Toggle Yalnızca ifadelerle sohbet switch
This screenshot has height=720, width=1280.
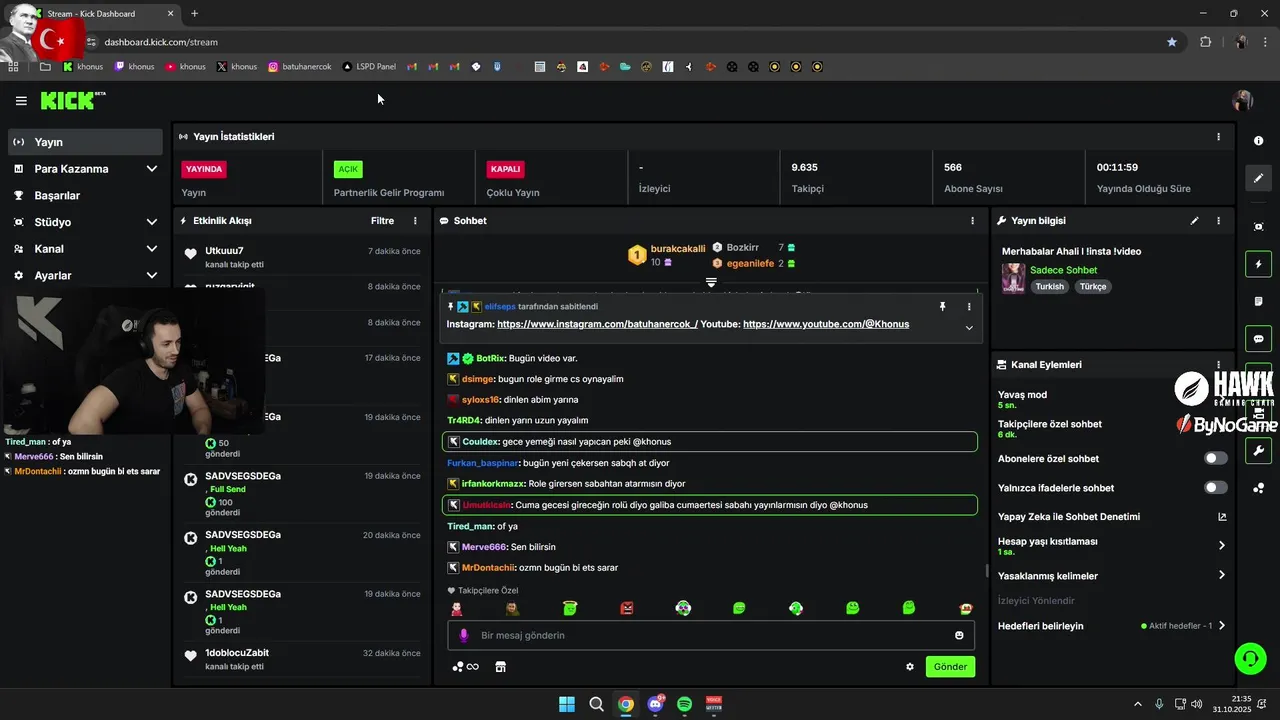pyautogui.click(x=1216, y=488)
